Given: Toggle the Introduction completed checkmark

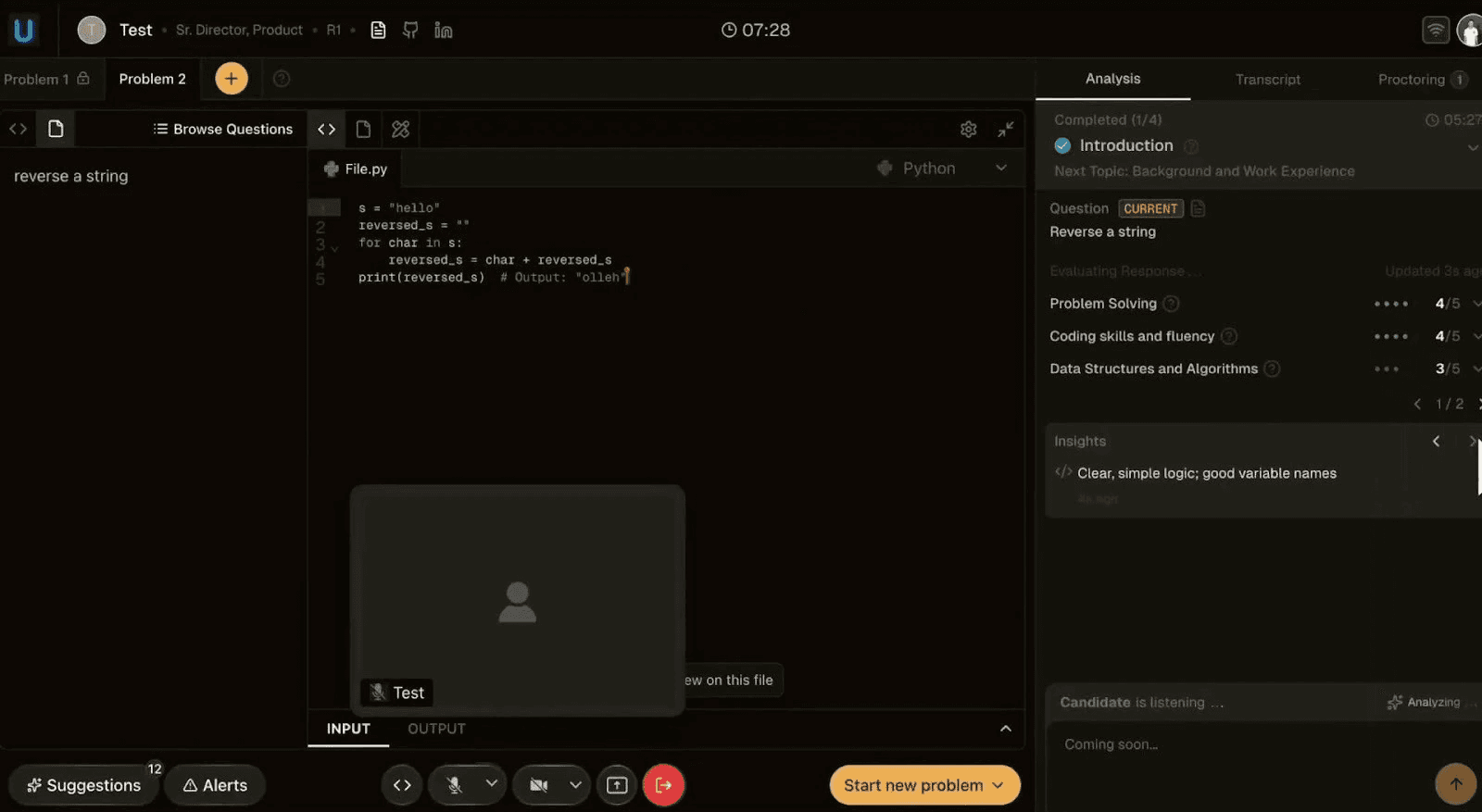Looking at the screenshot, I should 1062,145.
